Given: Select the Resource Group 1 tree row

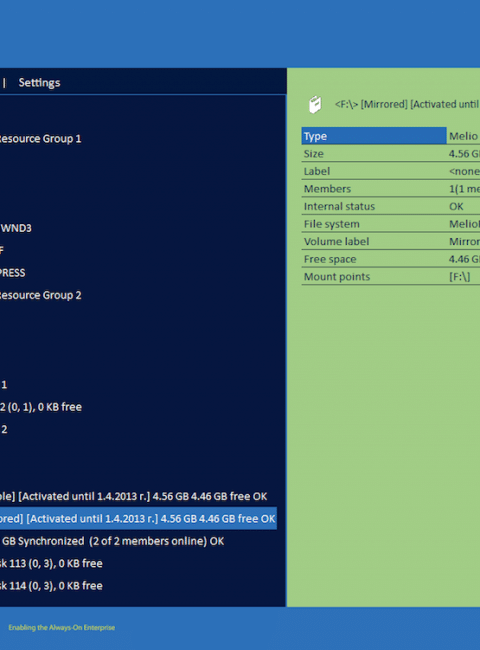Looking at the screenshot, I should [40, 138].
